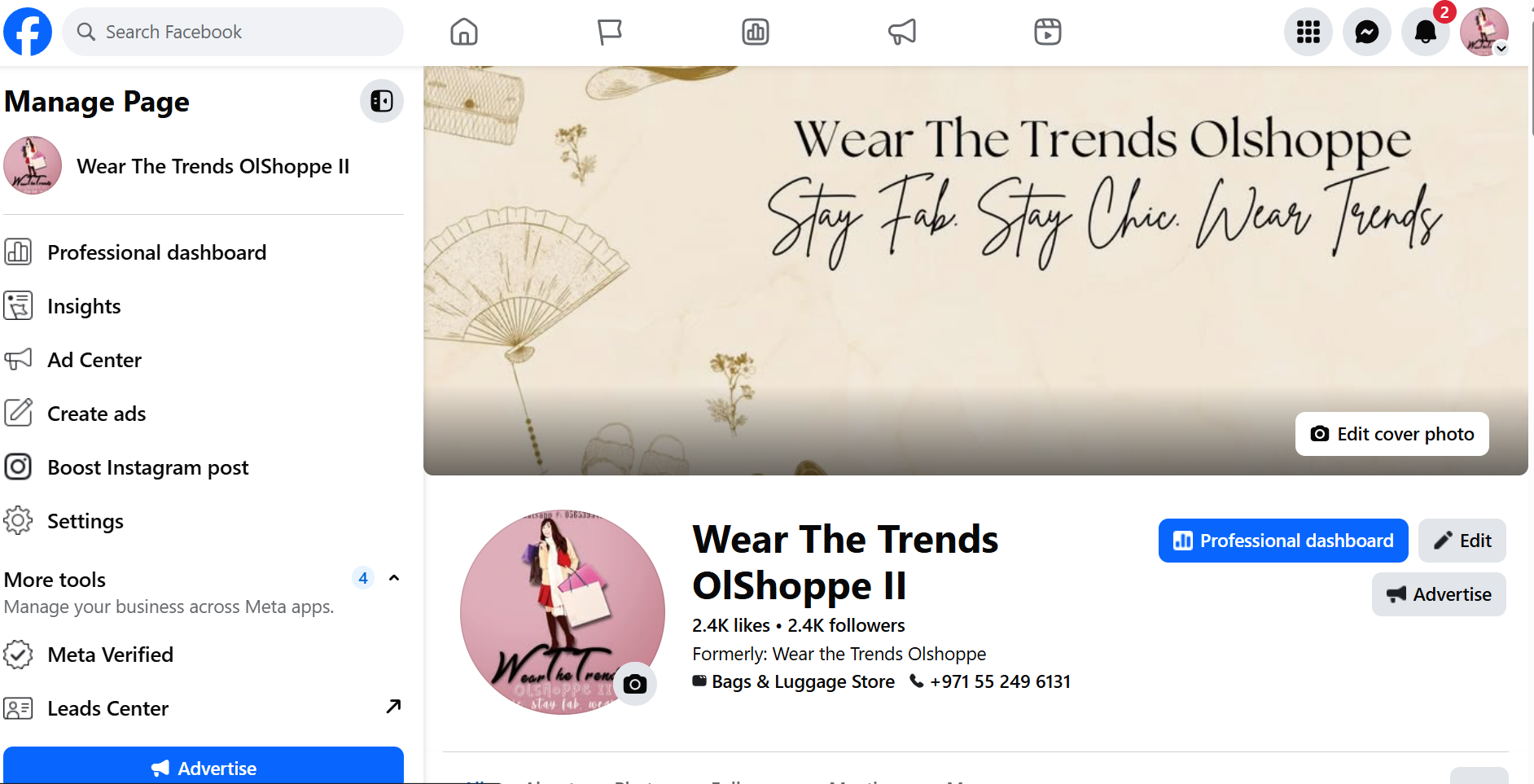Screen dimensions: 1534x784
Task: Select Wear The Trends OlShoppe II in sidebar
Action: pos(204,166)
